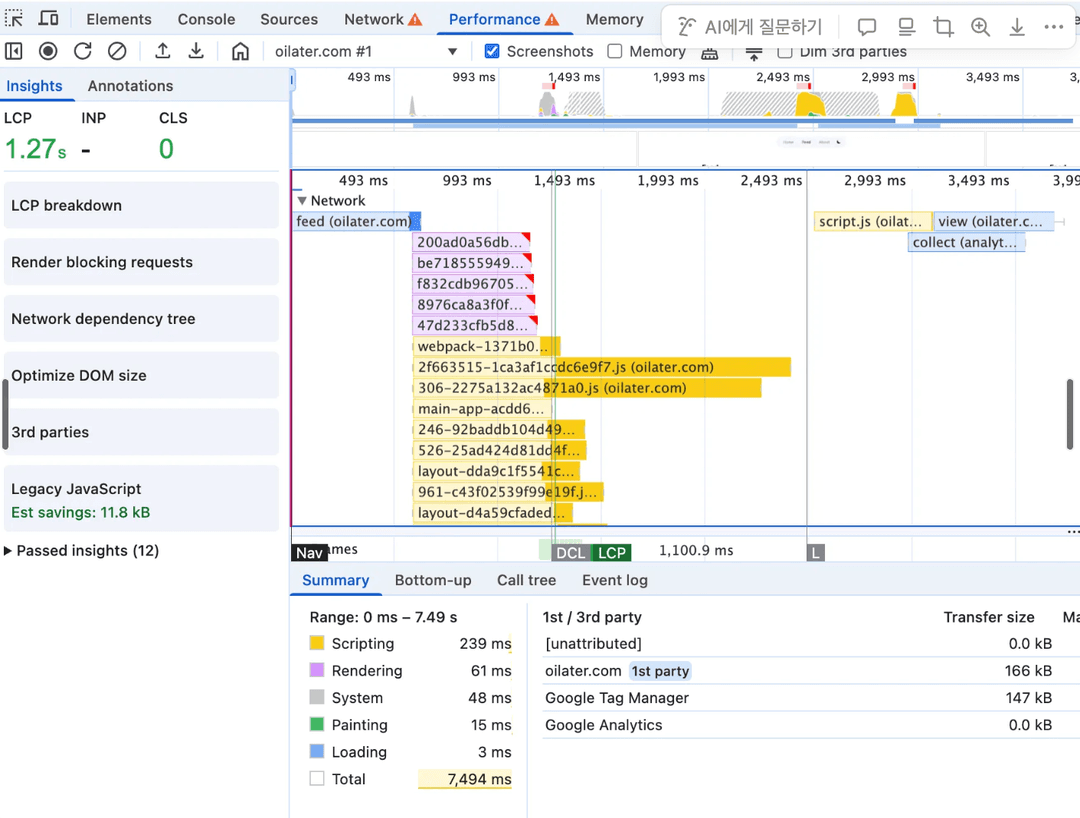The width and height of the screenshot is (1080, 818).
Task: Open the Render blocking requests insight
Action: click(141, 262)
